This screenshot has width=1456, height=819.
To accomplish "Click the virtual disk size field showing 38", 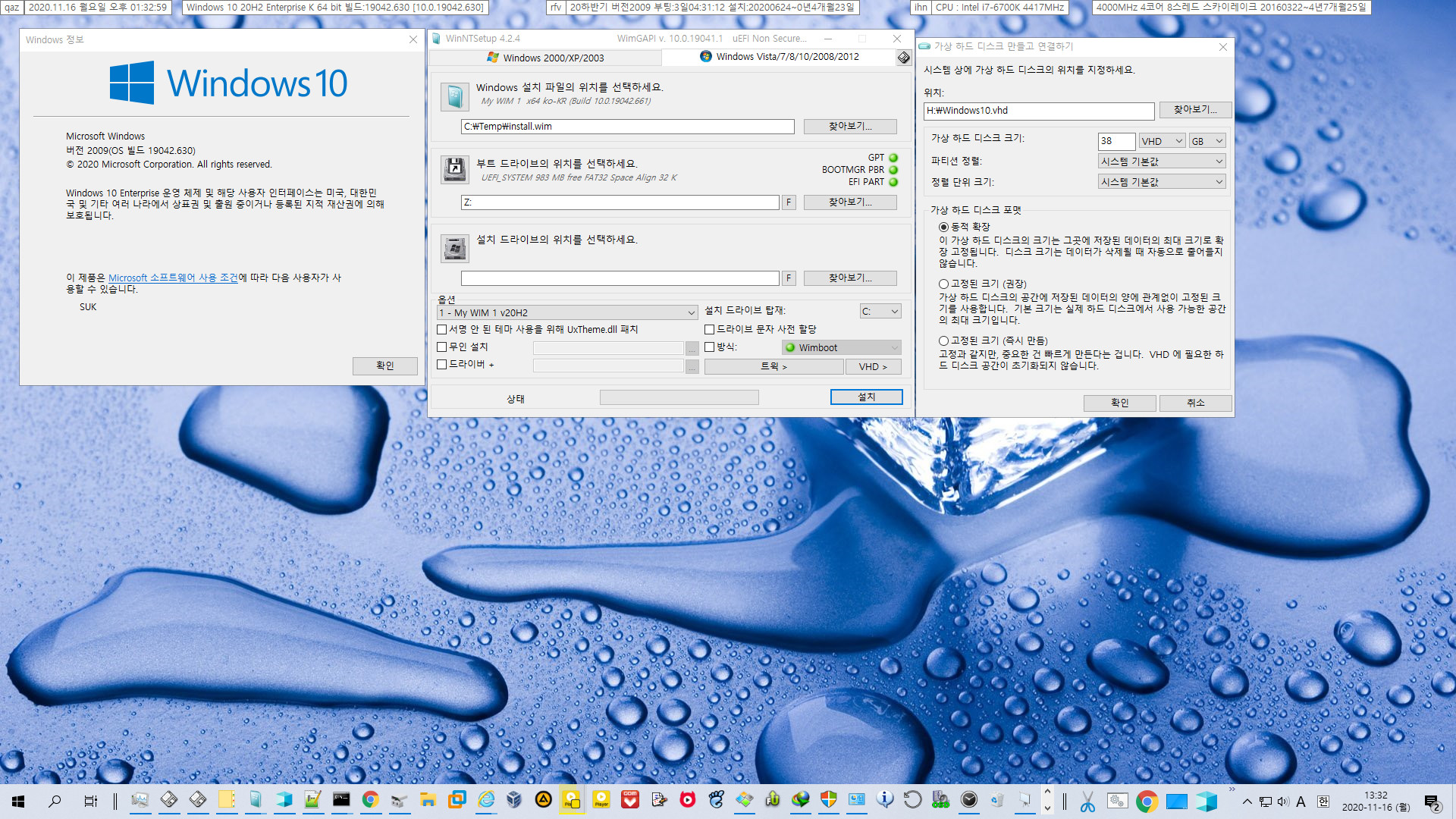I will 1116,141.
